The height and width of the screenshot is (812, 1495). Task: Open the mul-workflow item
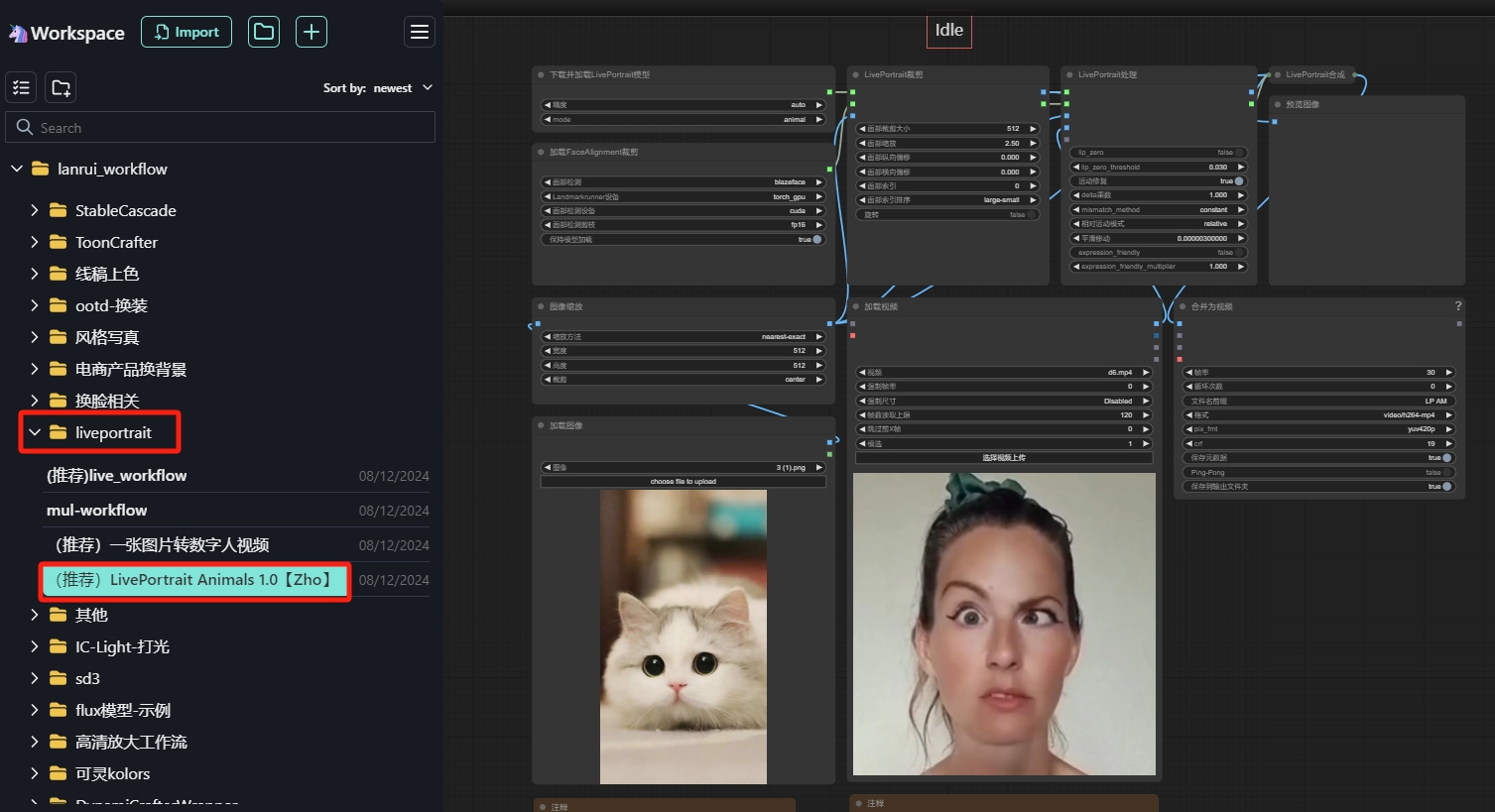(96, 510)
